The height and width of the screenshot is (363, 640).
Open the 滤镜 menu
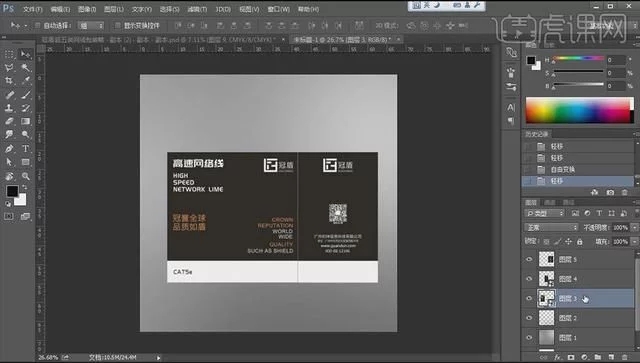(197, 9)
